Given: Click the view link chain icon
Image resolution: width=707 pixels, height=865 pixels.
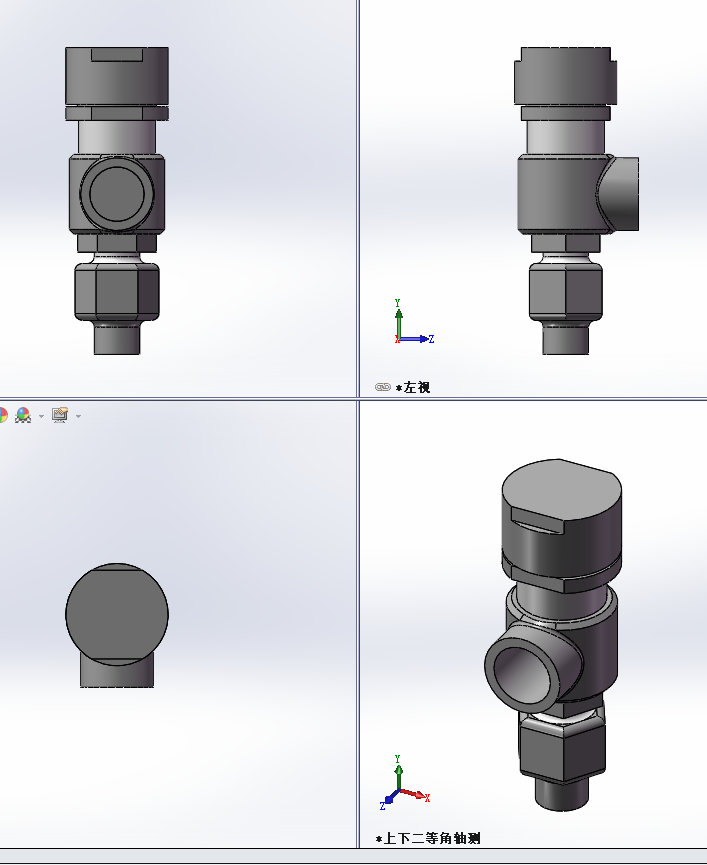Looking at the screenshot, I should (383, 387).
